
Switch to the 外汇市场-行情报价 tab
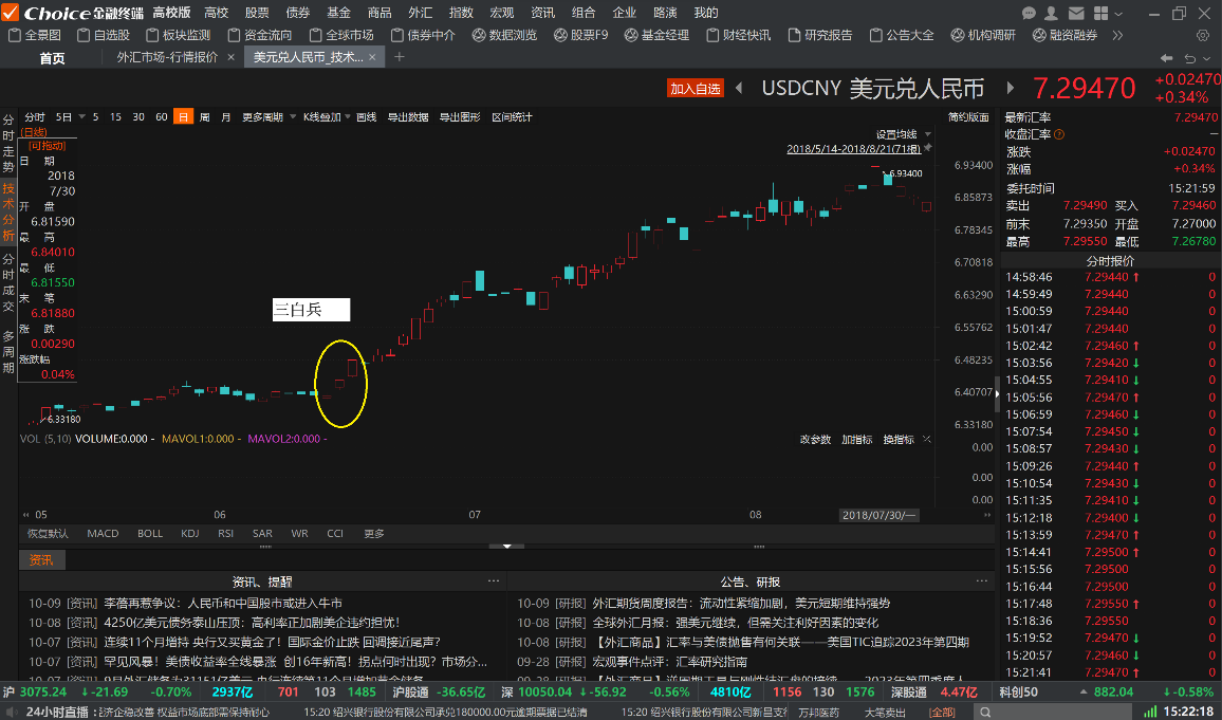(x=167, y=57)
